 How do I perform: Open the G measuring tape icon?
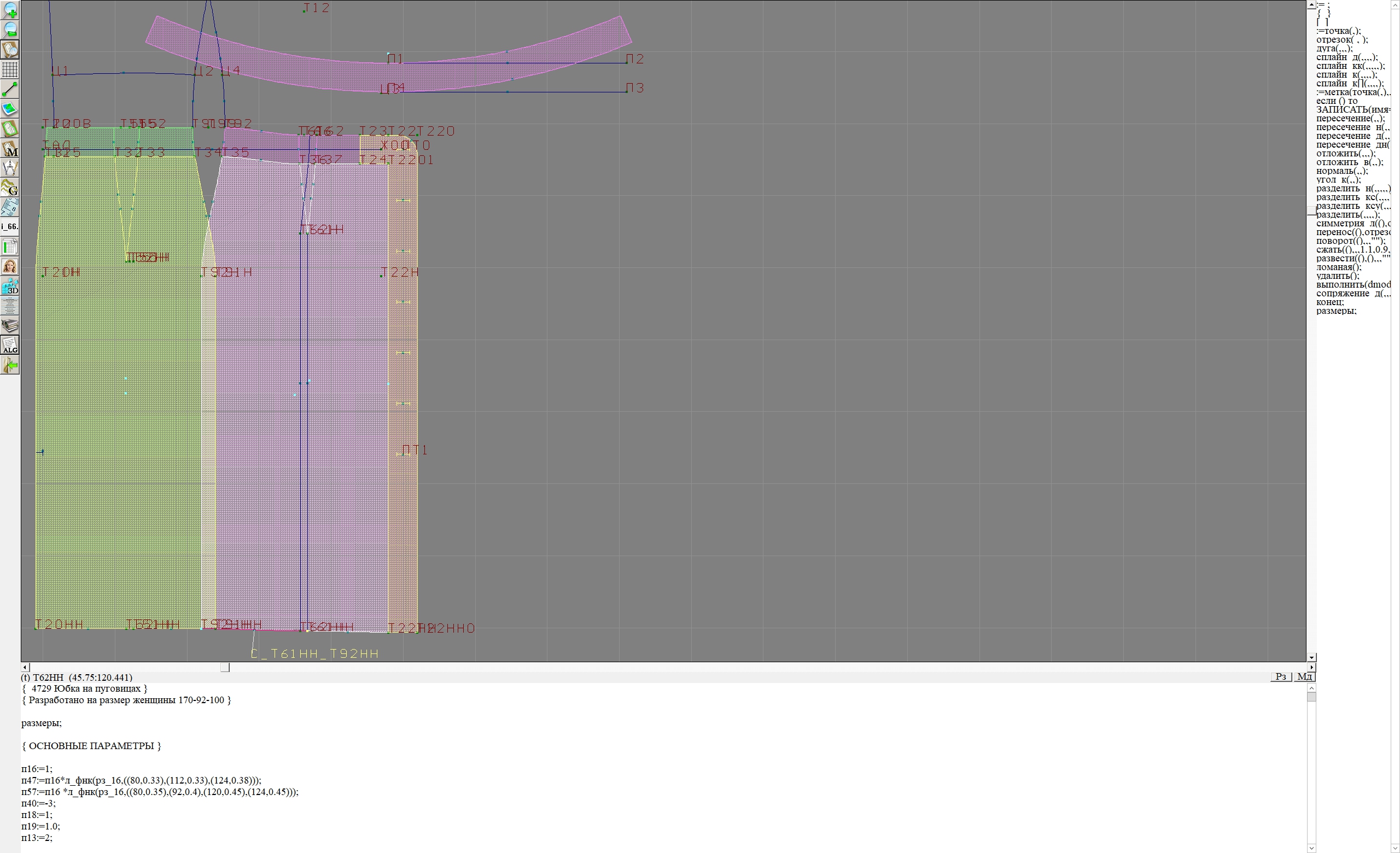[10, 188]
